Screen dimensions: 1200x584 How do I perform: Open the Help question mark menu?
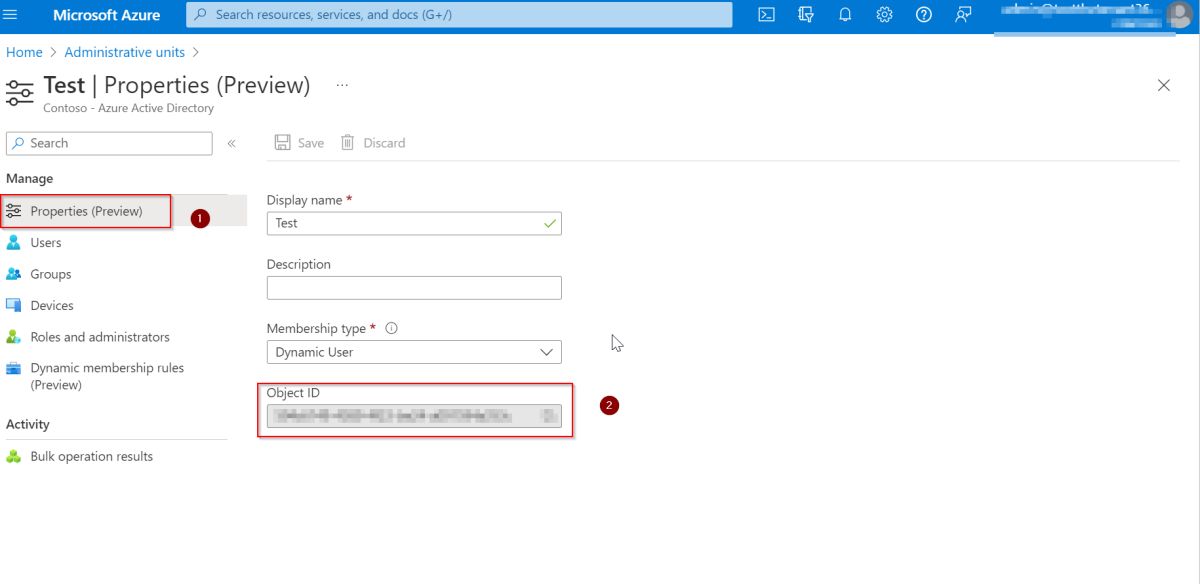924,15
